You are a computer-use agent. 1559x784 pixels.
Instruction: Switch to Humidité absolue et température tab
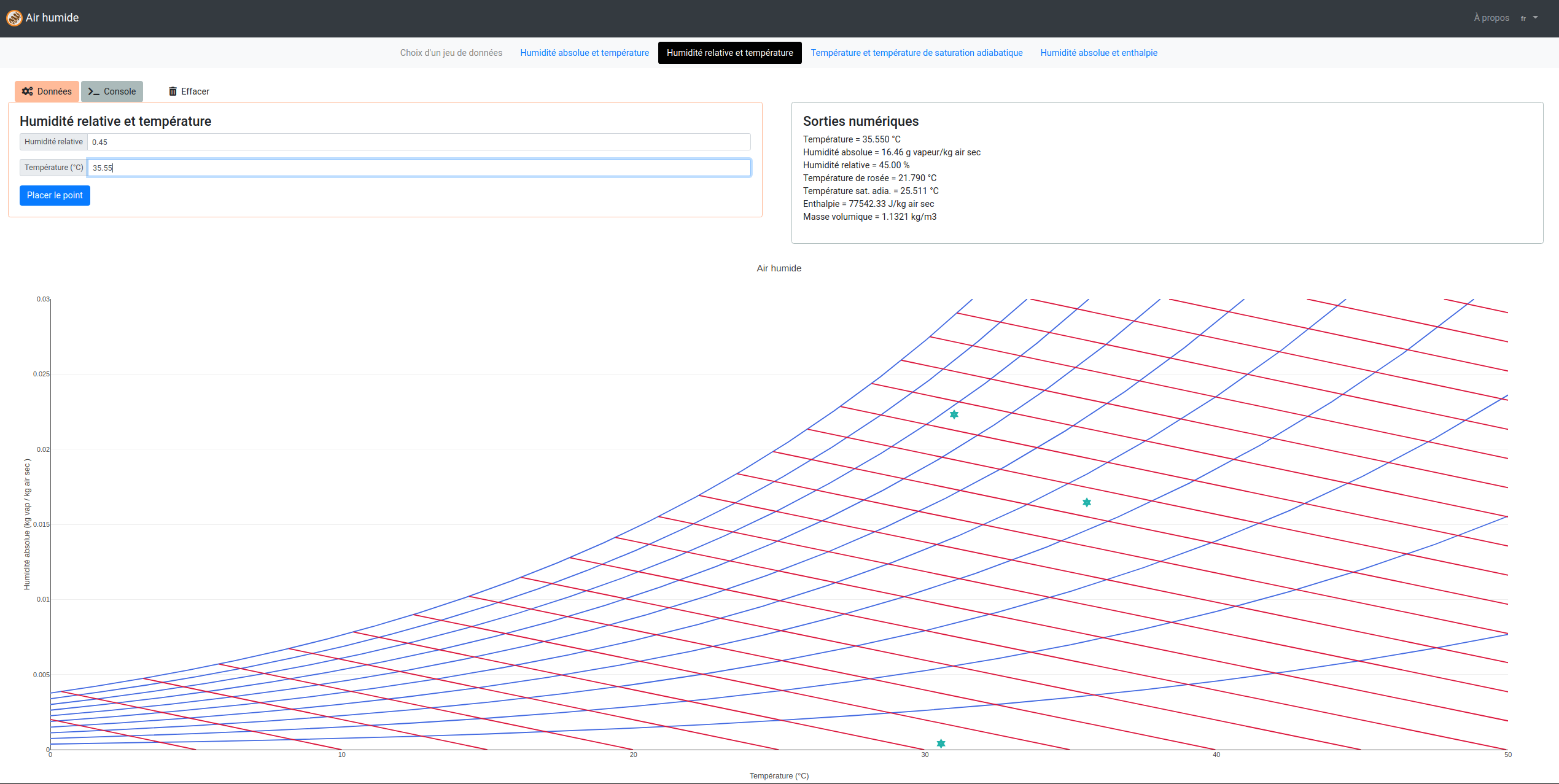pyautogui.click(x=585, y=53)
